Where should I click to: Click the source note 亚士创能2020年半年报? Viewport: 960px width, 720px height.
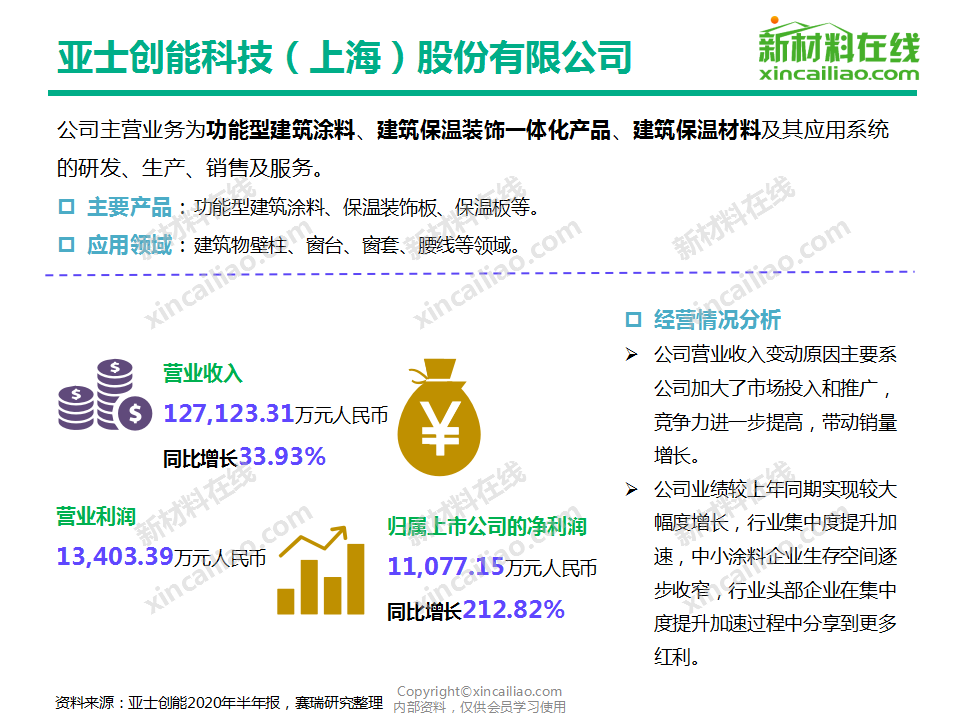pyautogui.click(x=204, y=702)
